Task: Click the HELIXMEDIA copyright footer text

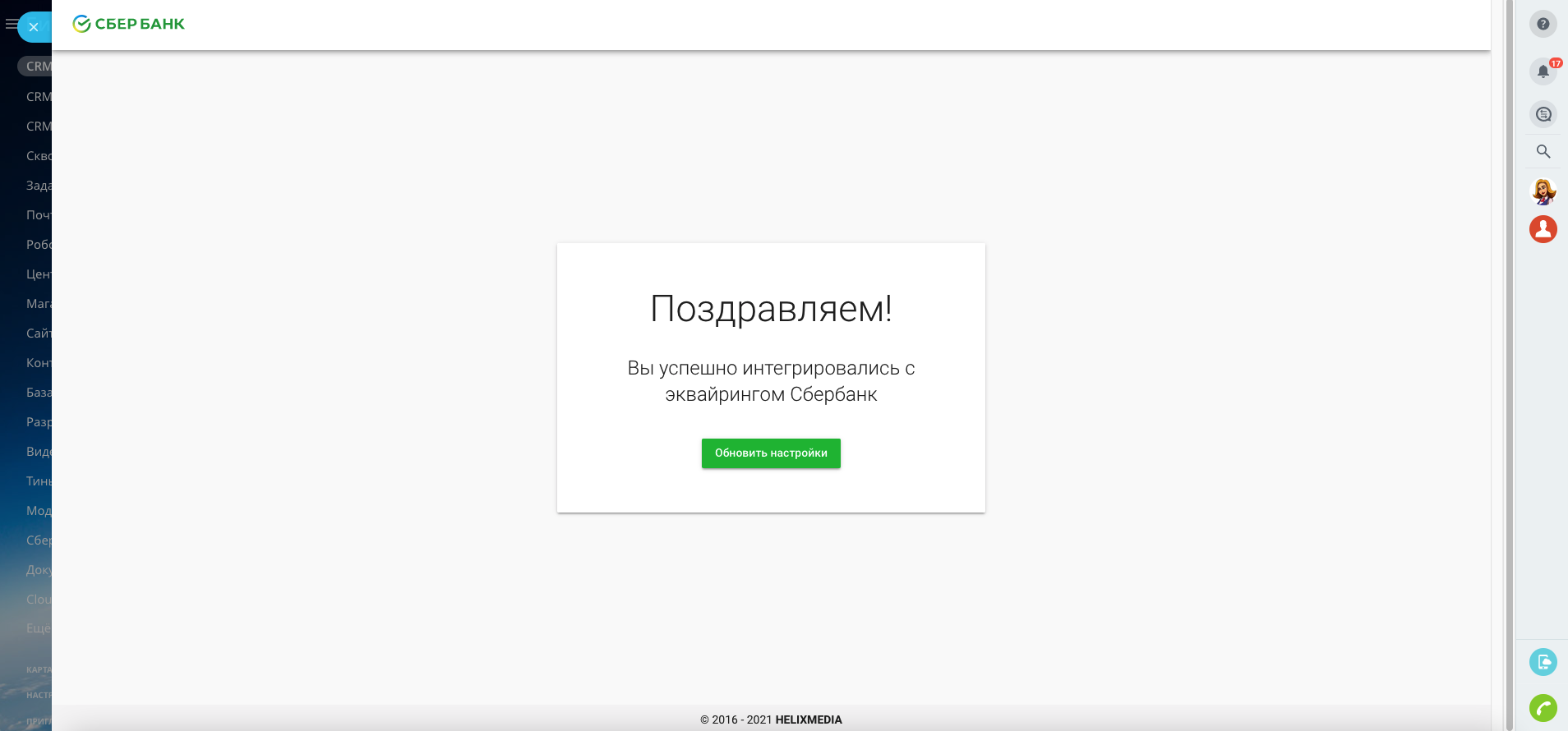Action: [x=771, y=720]
